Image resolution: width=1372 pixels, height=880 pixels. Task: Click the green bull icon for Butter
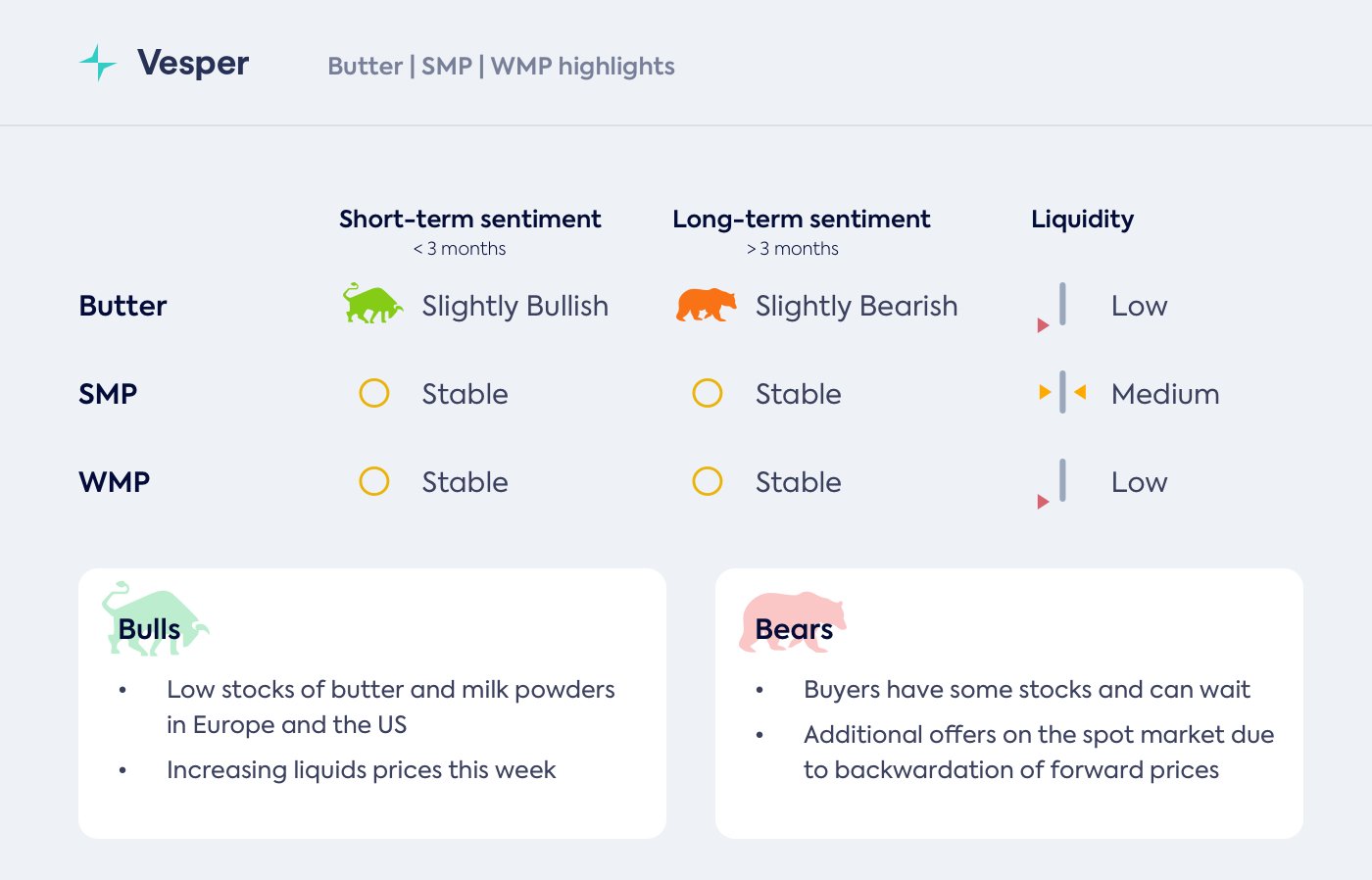[x=372, y=305]
